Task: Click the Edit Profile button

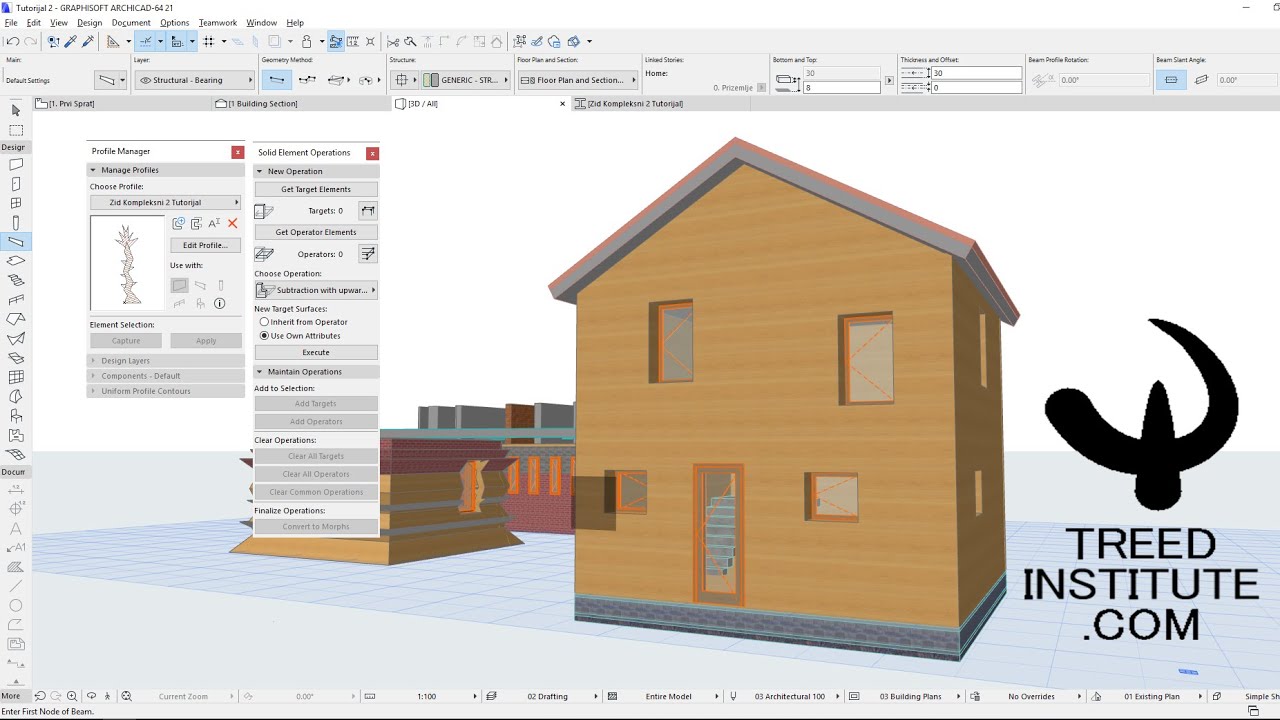Action: coord(205,245)
